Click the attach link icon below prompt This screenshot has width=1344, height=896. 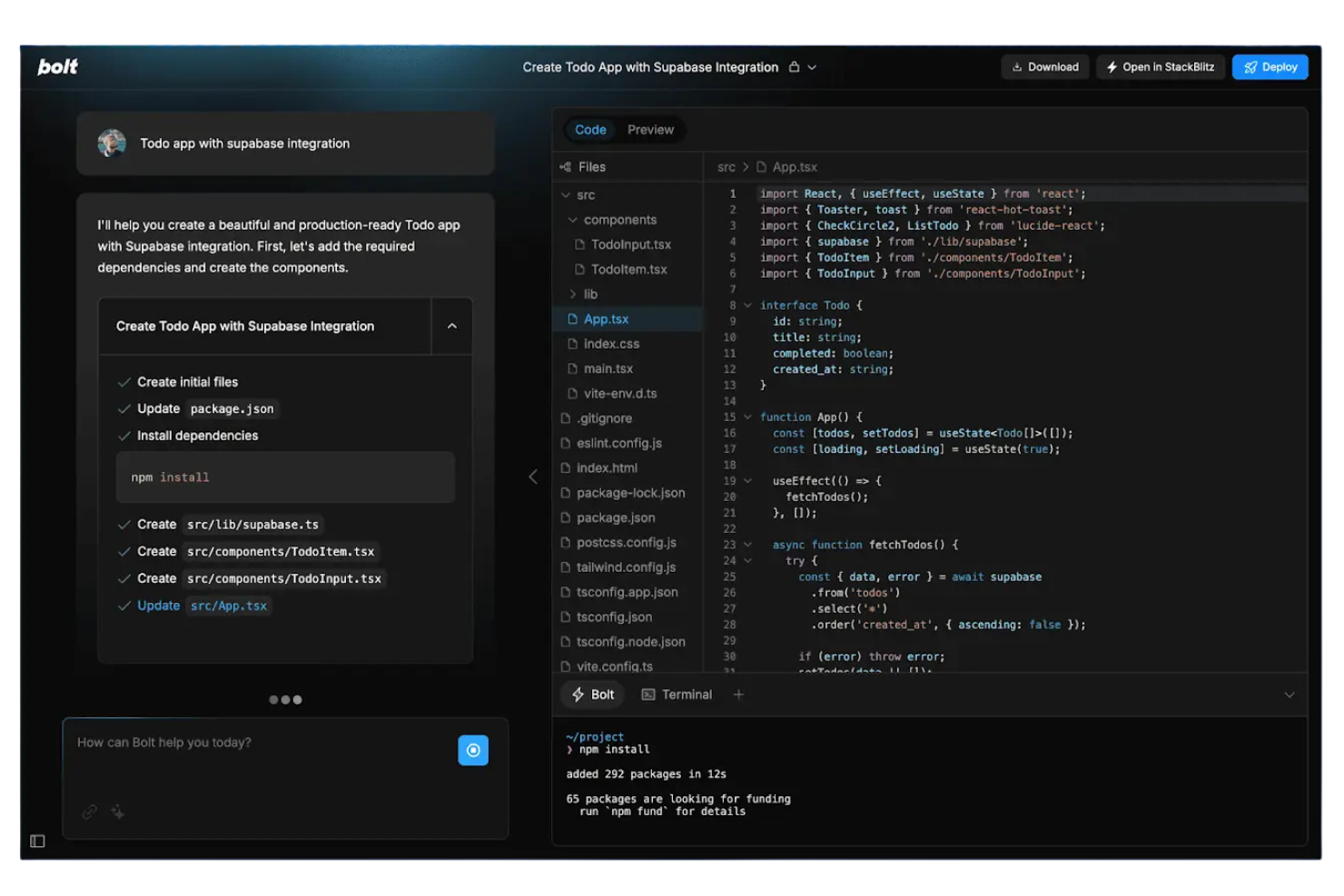click(89, 812)
